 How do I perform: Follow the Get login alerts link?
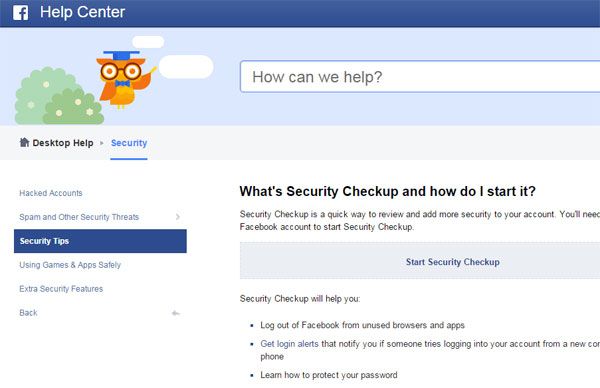[289, 344]
